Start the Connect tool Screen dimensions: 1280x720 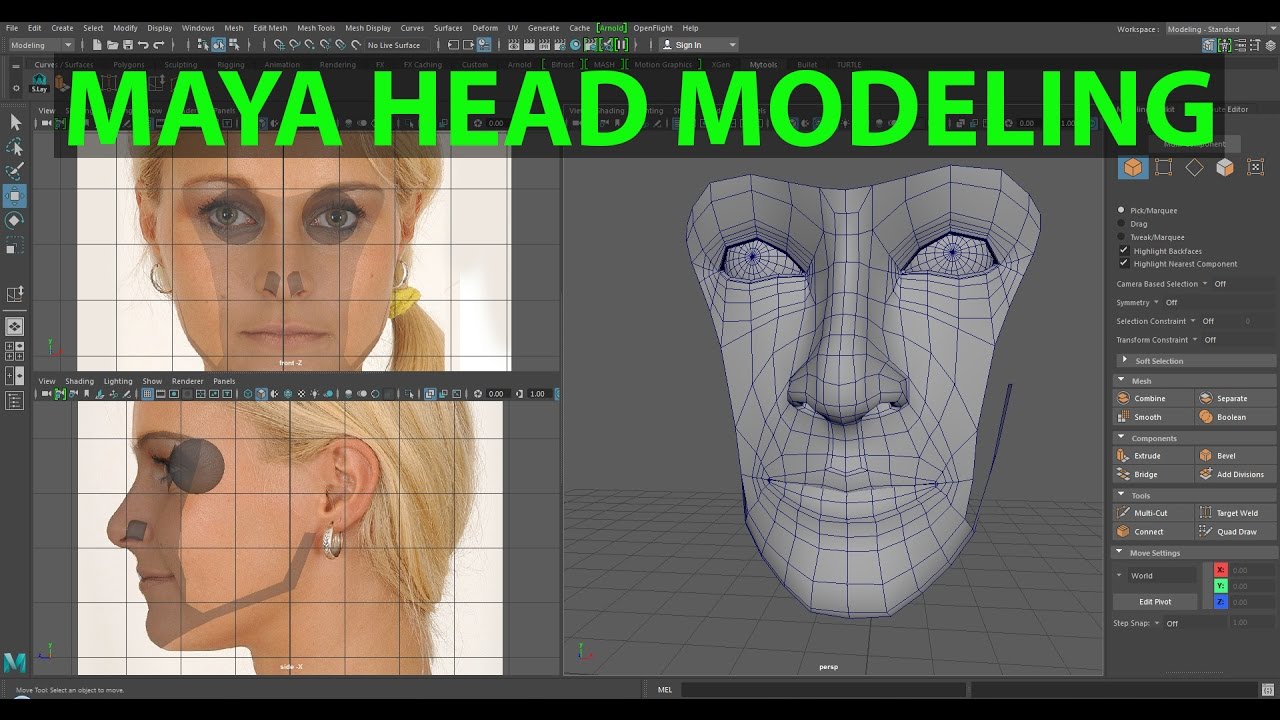click(x=1154, y=531)
